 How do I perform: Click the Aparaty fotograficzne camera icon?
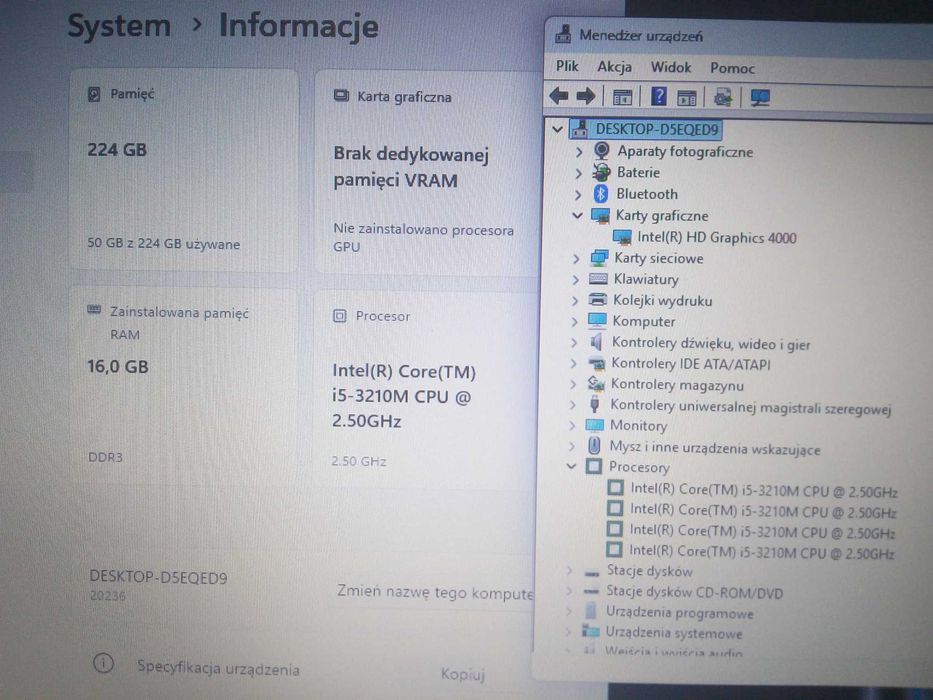[602, 150]
